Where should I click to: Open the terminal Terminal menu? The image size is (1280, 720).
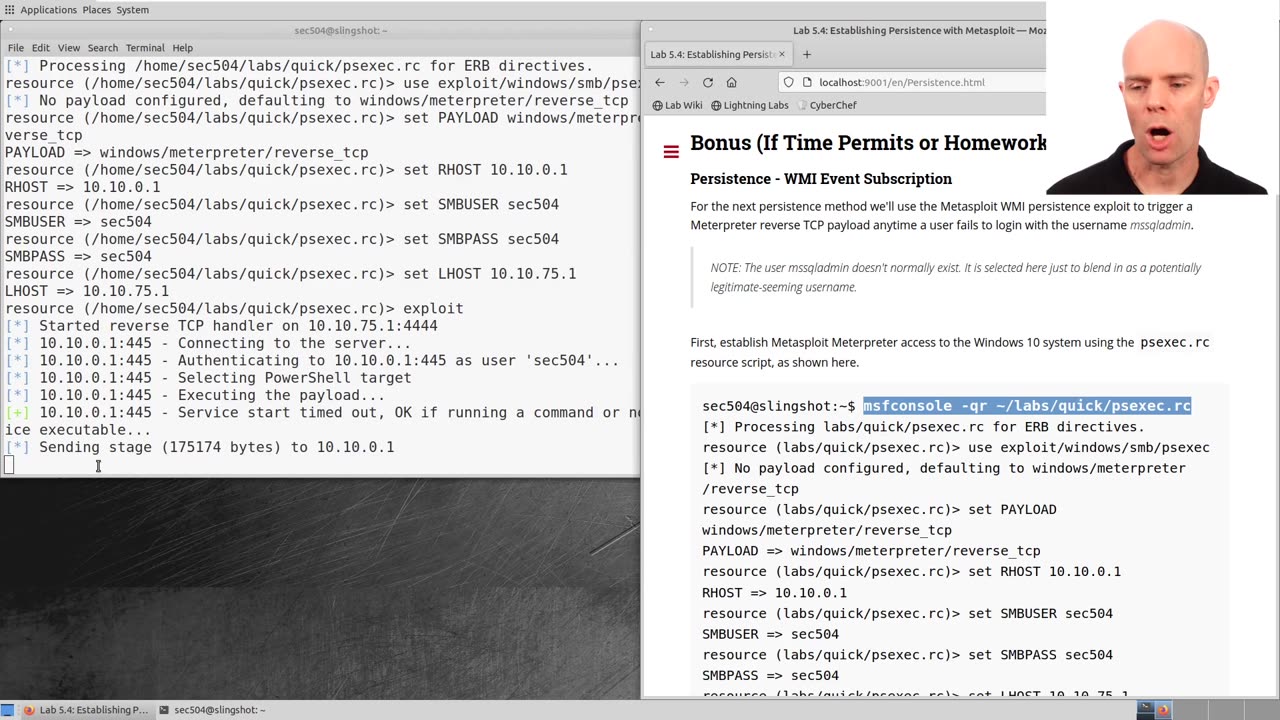(x=145, y=47)
